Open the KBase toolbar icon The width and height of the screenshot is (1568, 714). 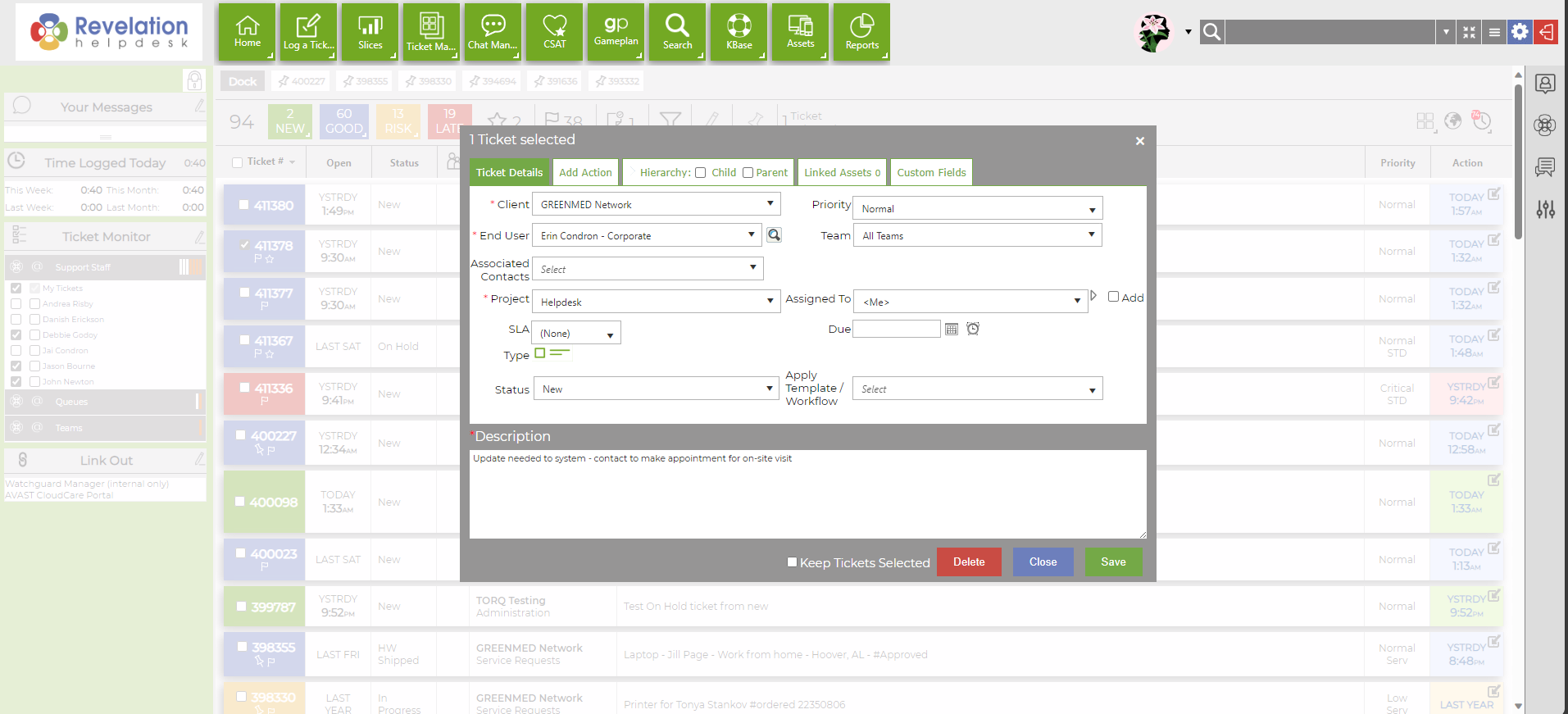[739, 32]
